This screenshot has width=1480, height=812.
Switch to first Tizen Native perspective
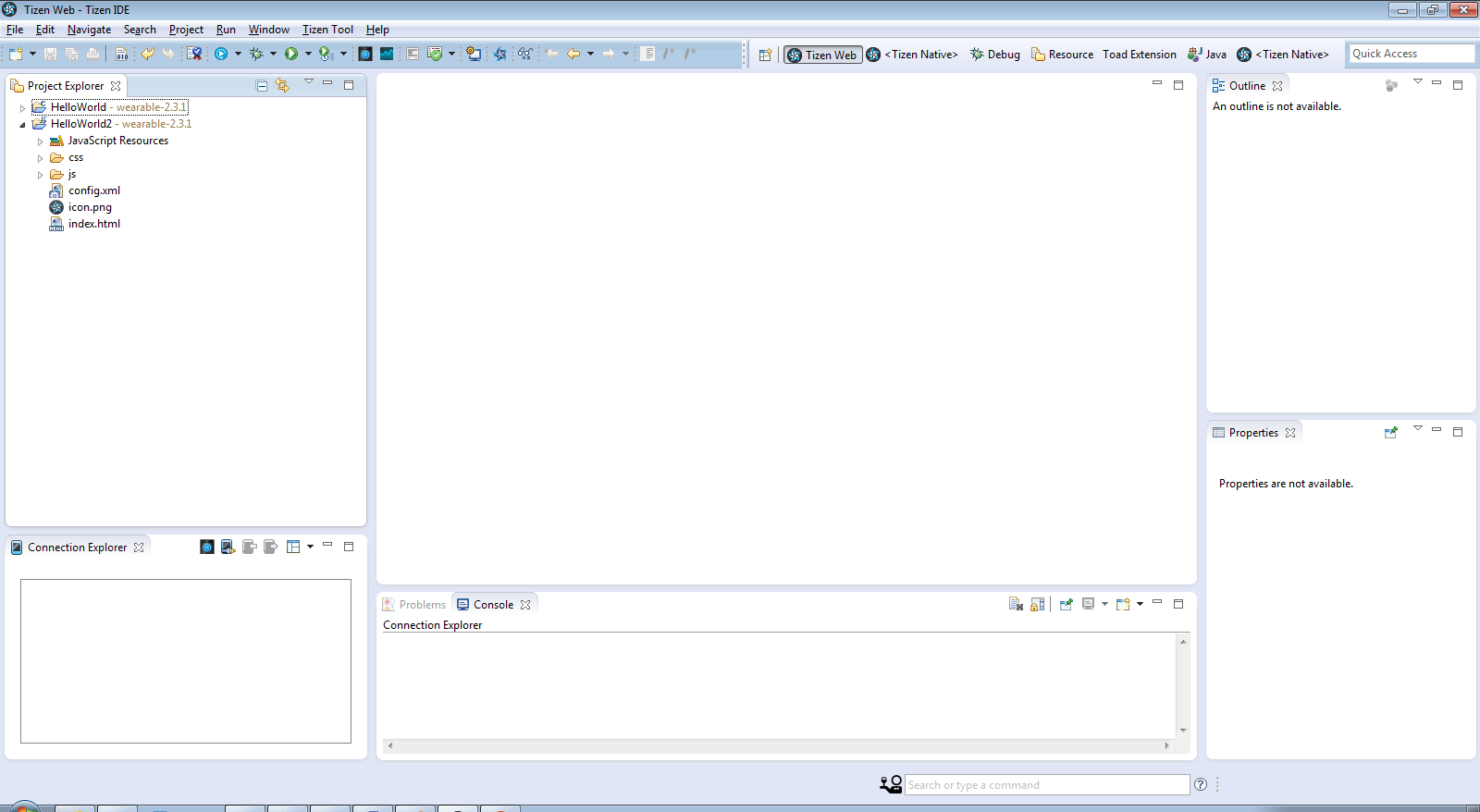pos(912,55)
